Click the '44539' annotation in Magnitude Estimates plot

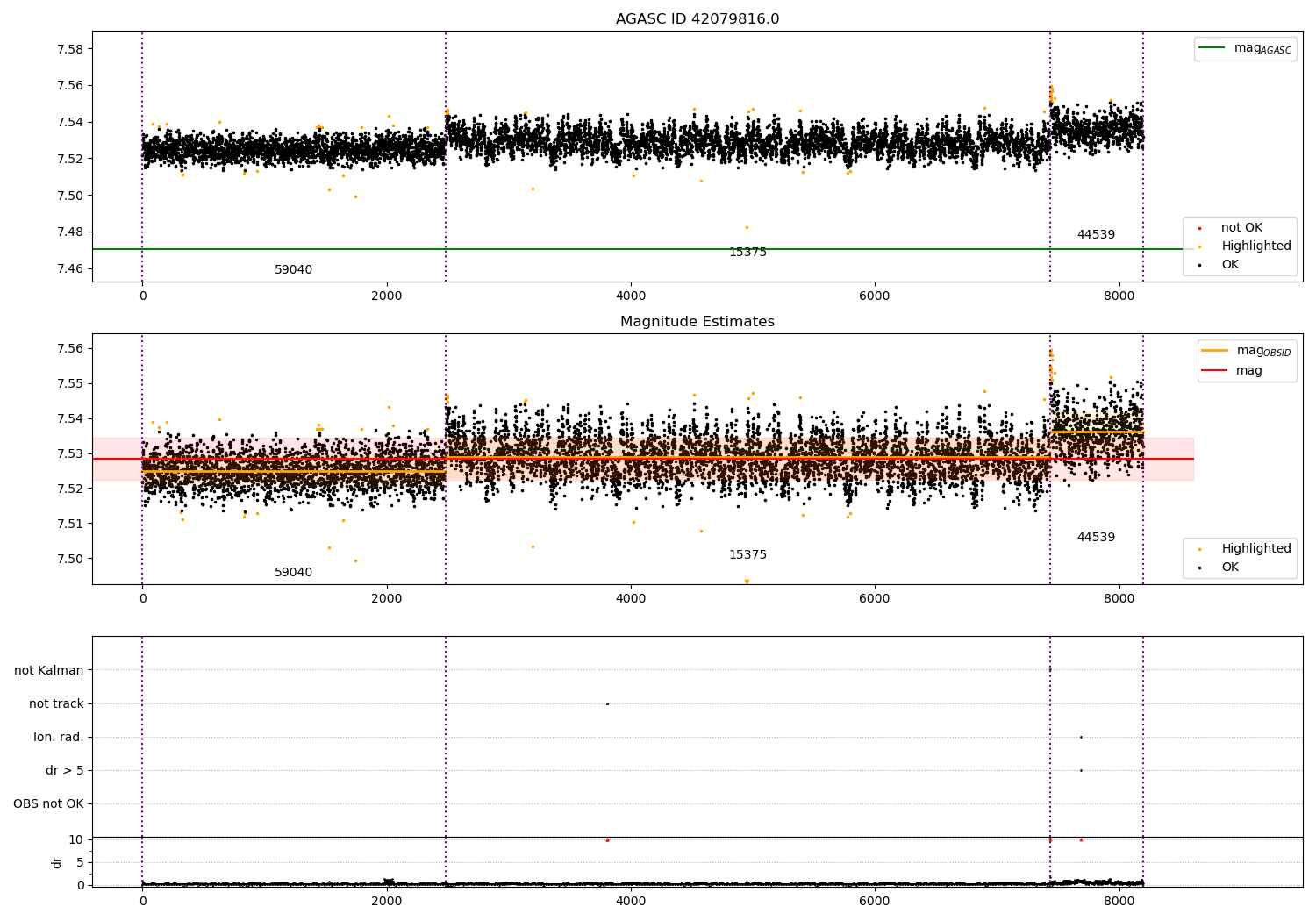click(x=1096, y=538)
